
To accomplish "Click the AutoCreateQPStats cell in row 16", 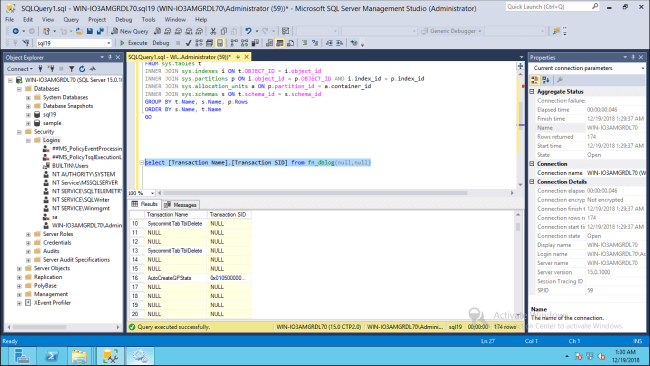I will coord(176,278).
